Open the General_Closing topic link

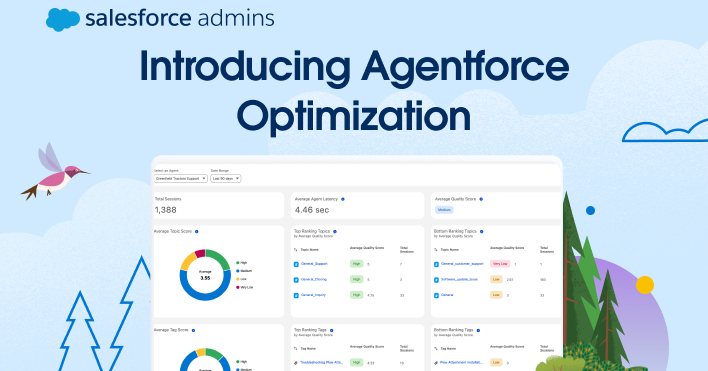[314, 279]
